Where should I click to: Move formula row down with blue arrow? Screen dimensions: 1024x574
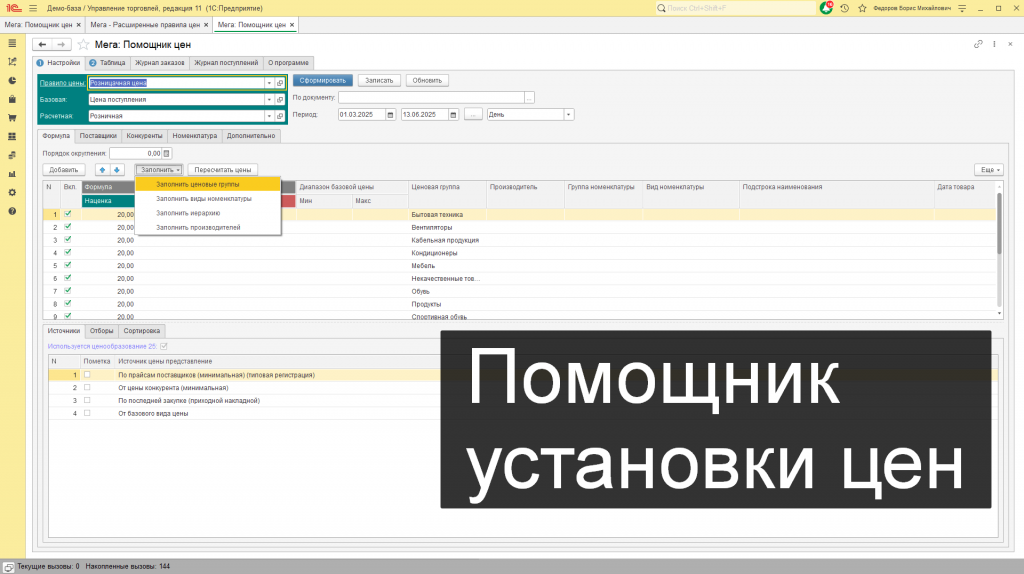(x=117, y=170)
